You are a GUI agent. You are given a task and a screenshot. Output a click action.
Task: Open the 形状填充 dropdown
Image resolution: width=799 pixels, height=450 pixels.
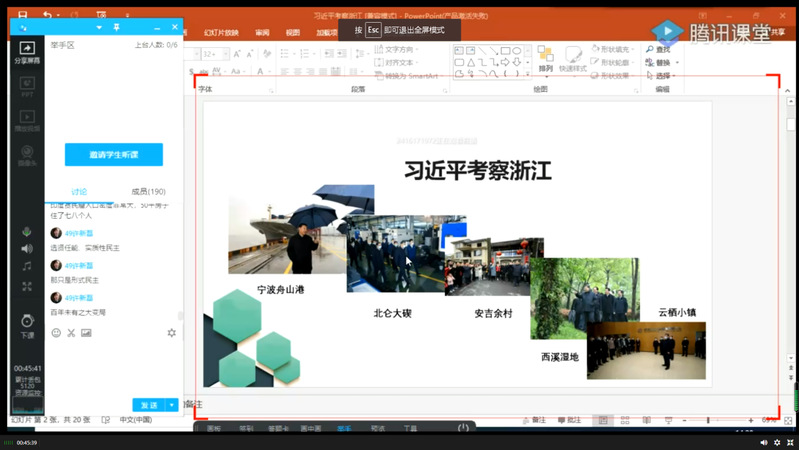coord(612,49)
